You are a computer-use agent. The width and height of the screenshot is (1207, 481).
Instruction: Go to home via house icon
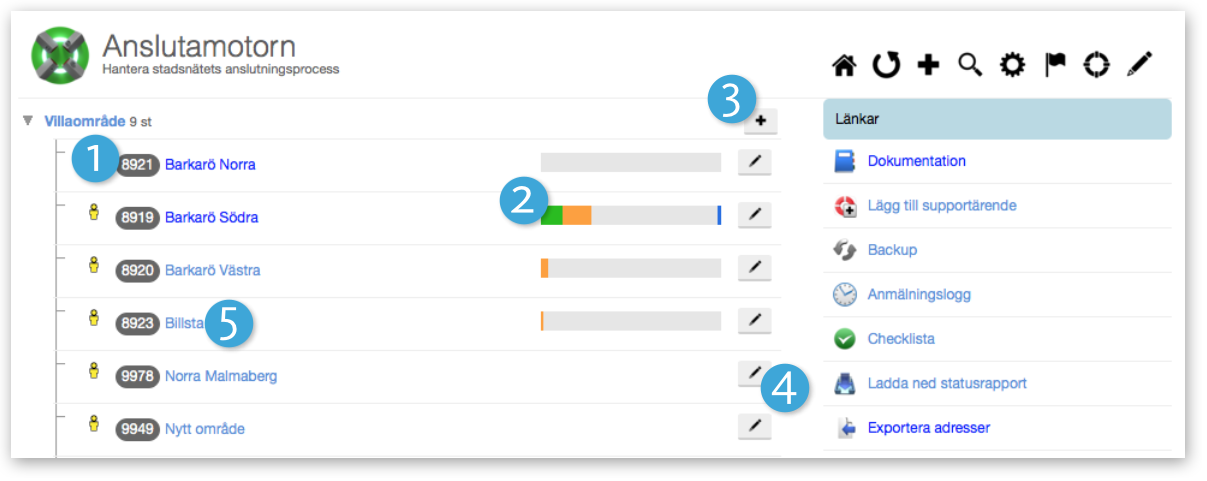[844, 66]
